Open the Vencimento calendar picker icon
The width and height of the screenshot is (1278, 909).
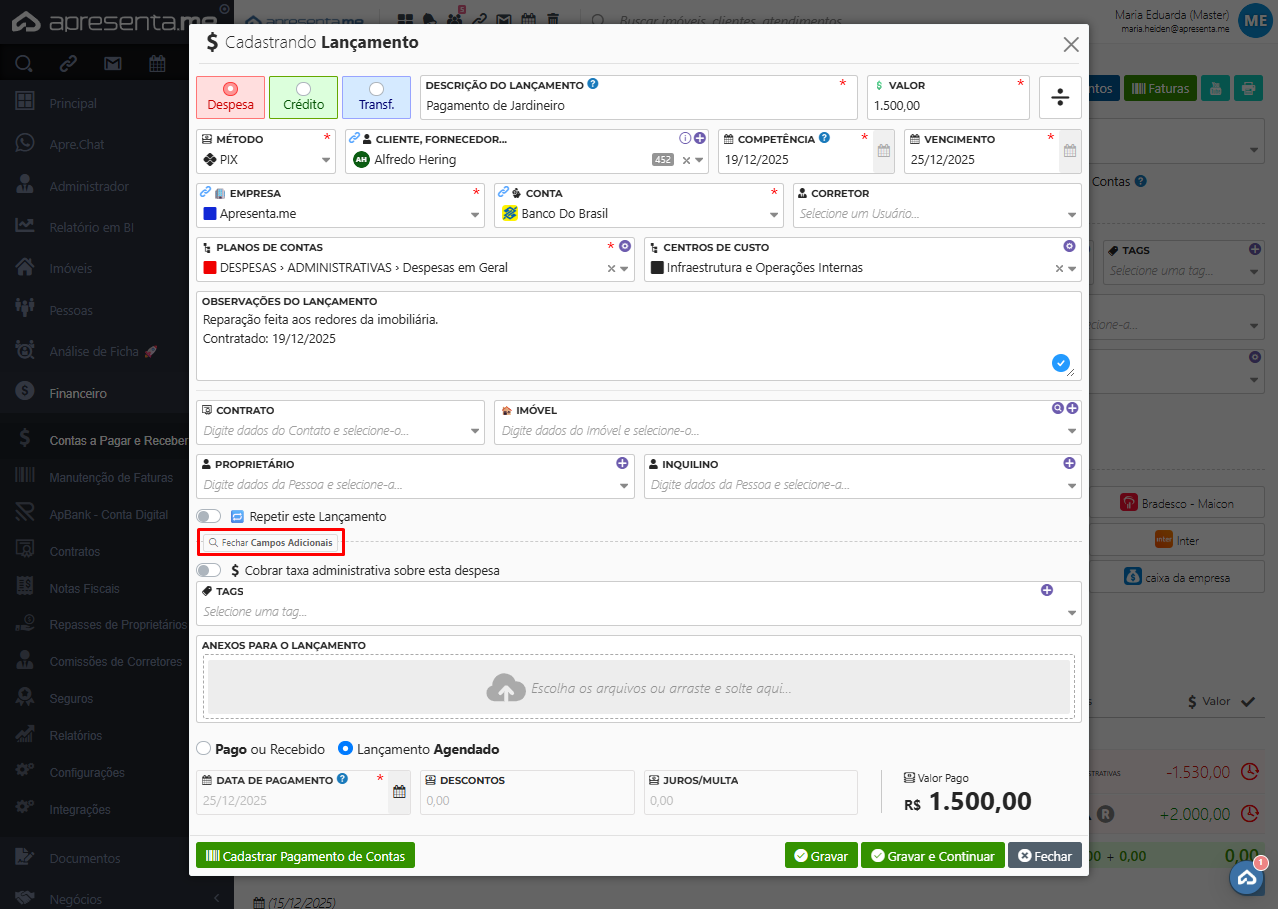point(1069,151)
